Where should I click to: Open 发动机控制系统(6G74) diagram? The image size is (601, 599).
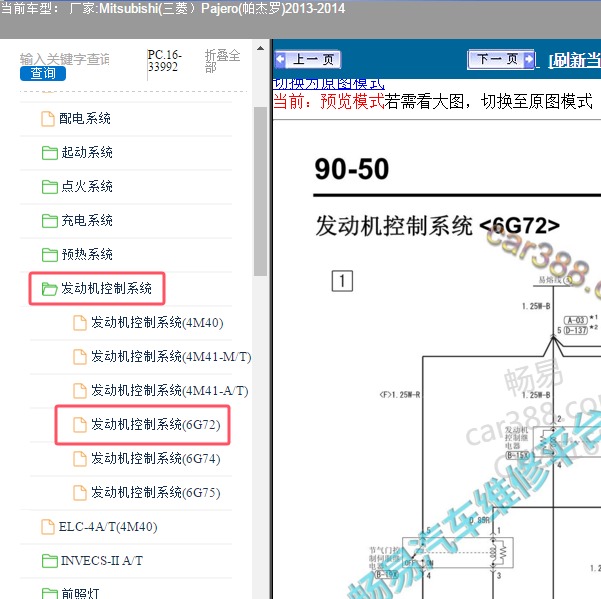[x=156, y=459]
